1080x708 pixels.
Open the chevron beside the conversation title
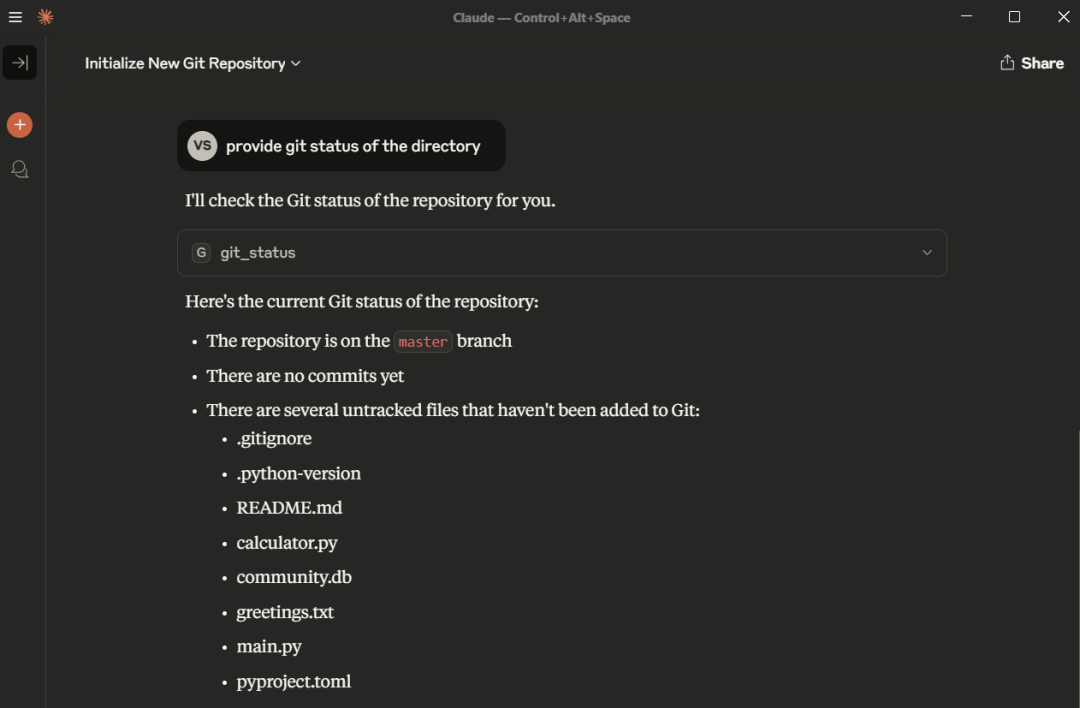click(x=296, y=64)
